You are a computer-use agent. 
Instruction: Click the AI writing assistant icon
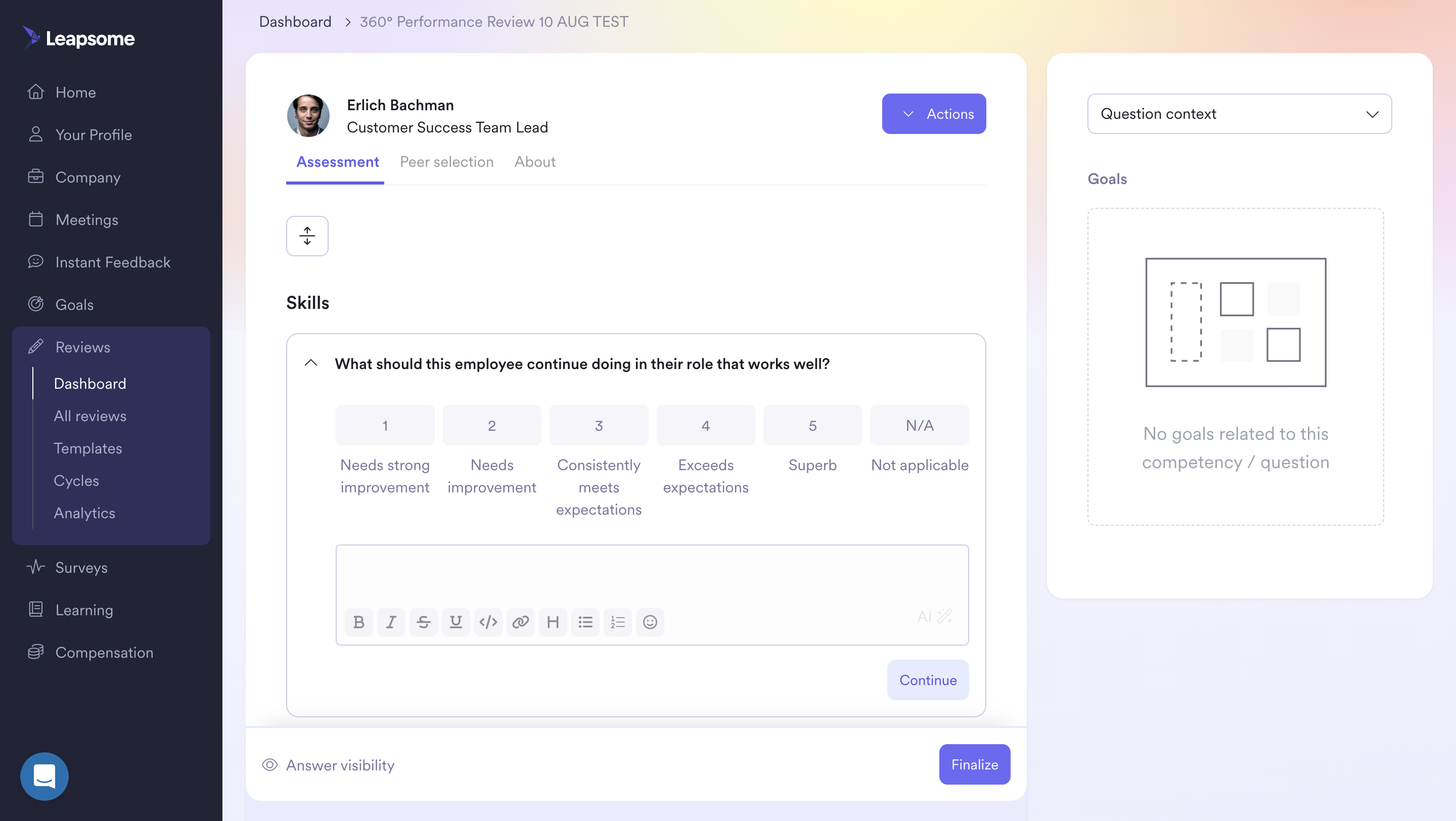coord(935,616)
